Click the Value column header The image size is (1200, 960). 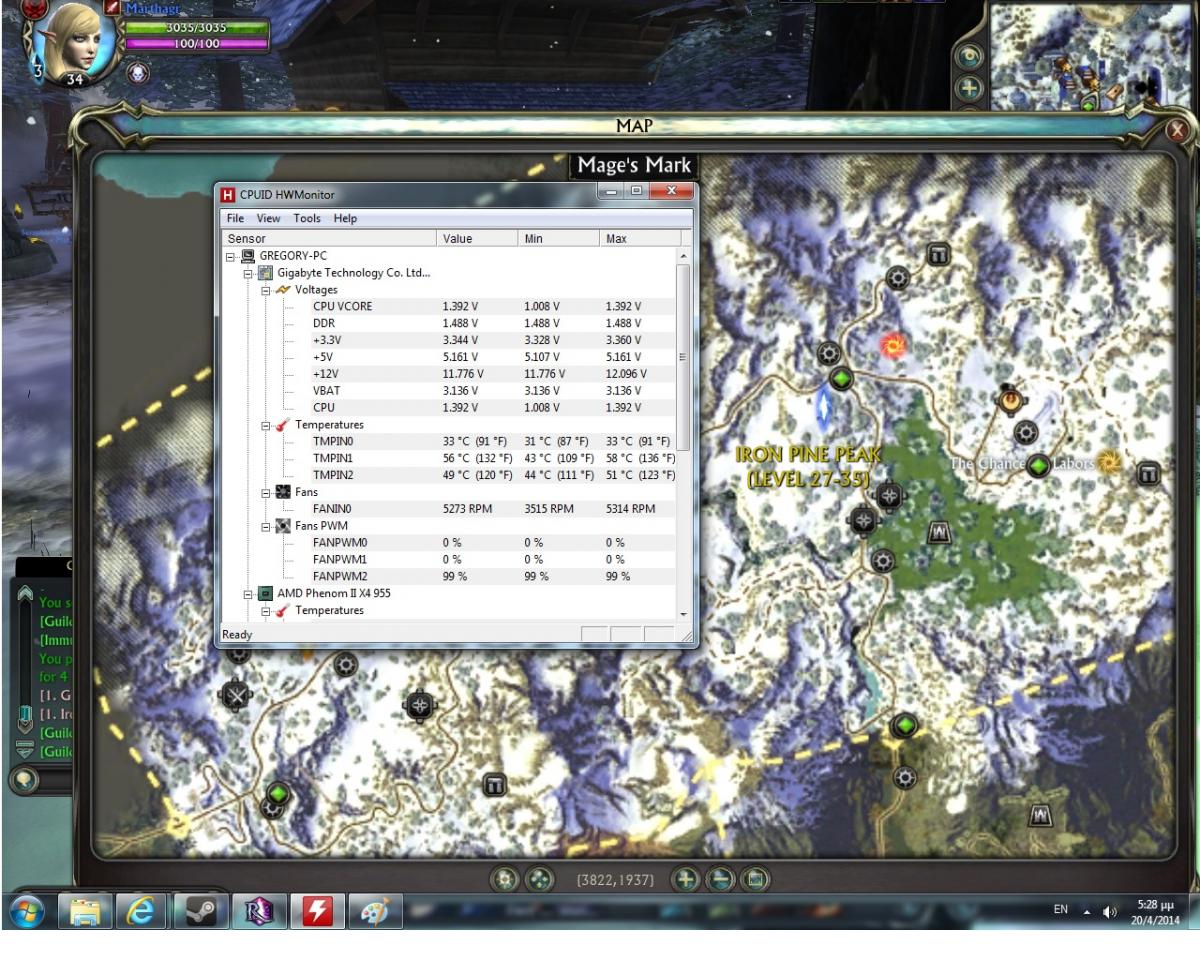[478, 239]
